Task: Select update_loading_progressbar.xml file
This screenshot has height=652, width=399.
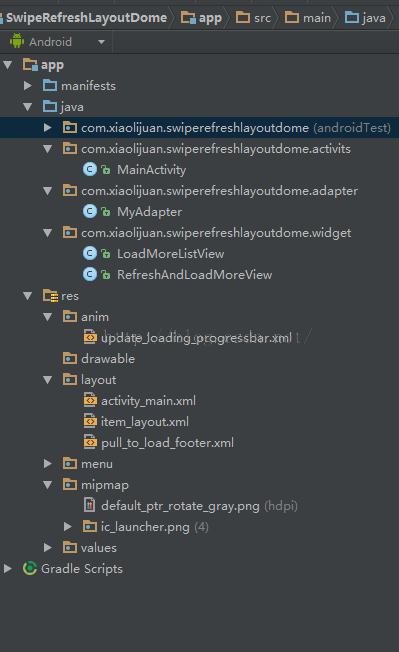Action: coord(197,338)
